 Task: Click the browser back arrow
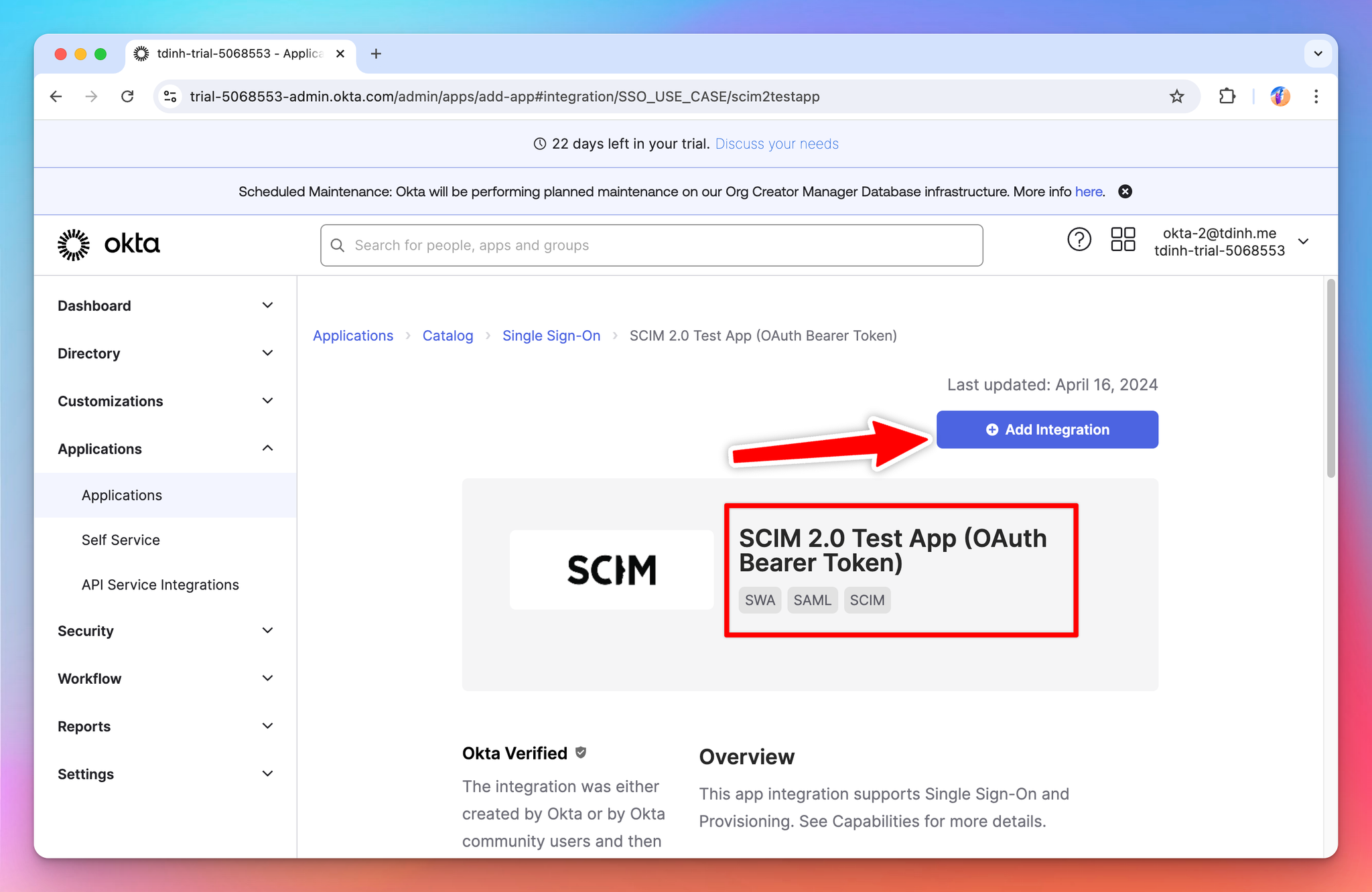(x=56, y=96)
